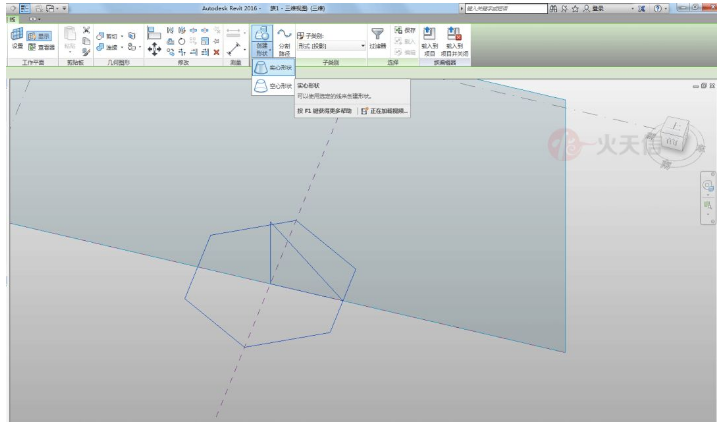Click the 过滤器 filter funnel icon
Screen dimensions: 723x427
click(x=377, y=38)
